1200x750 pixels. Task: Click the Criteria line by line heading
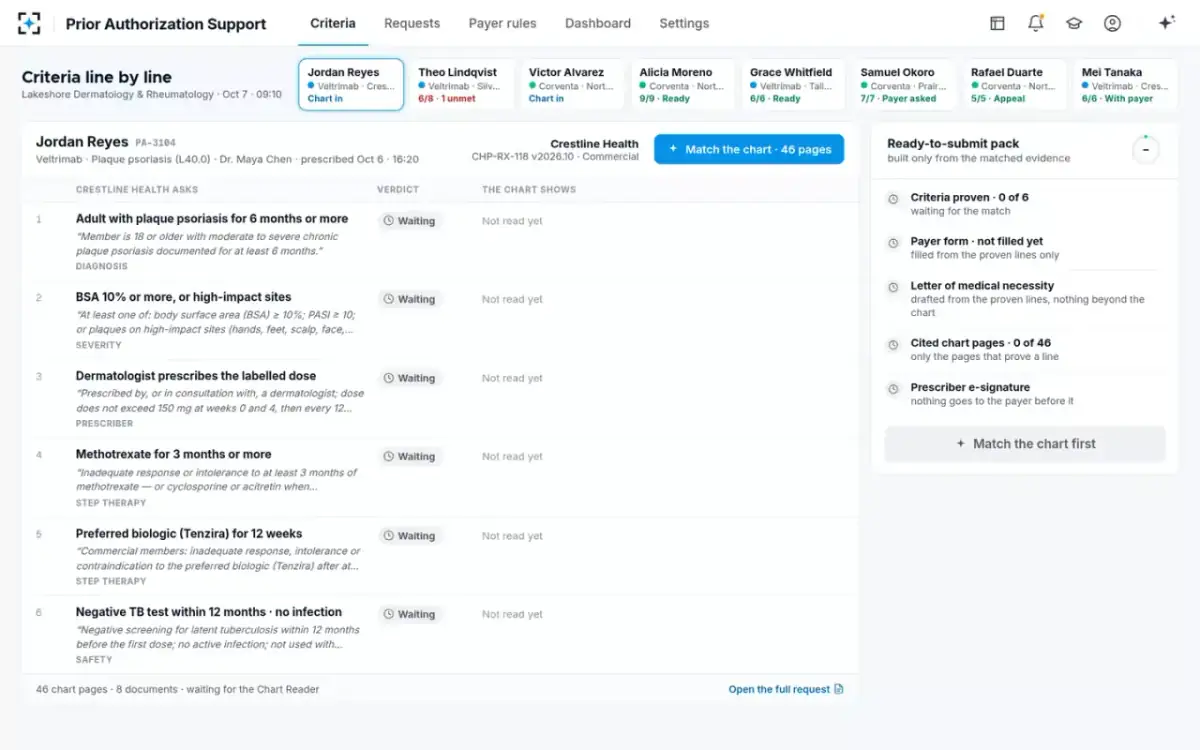[x=97, y=77]
